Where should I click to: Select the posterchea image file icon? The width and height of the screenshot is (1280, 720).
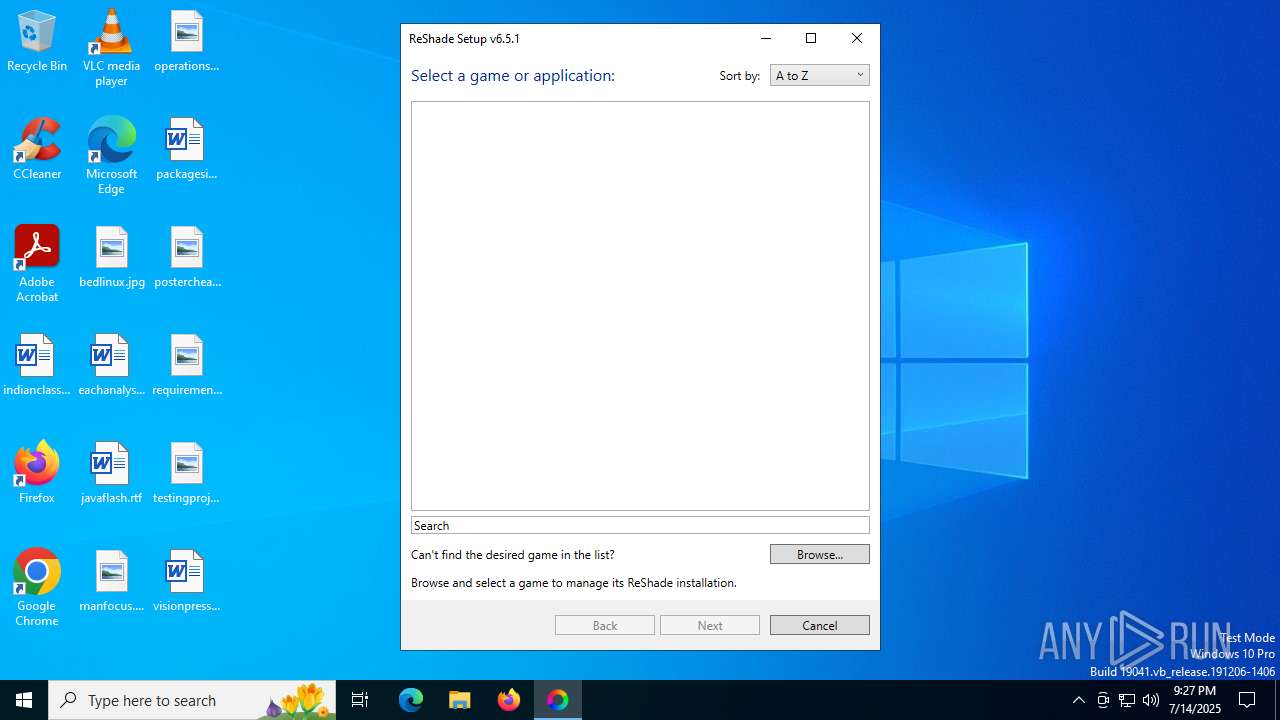point(187,258)
